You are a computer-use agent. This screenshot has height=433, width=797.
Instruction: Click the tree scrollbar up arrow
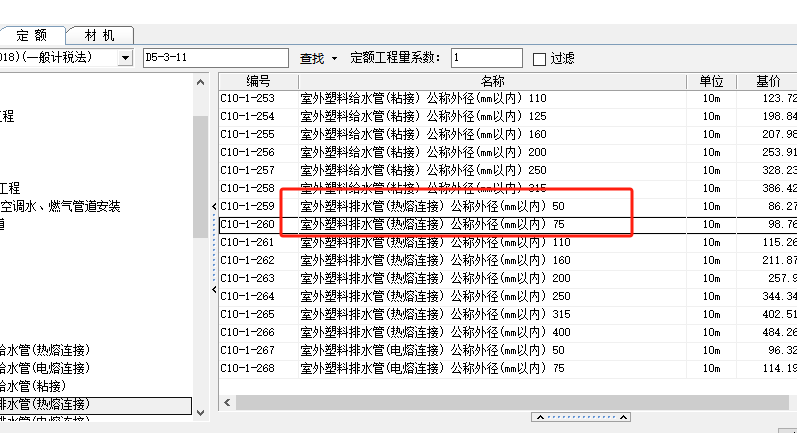click(200, 82)
